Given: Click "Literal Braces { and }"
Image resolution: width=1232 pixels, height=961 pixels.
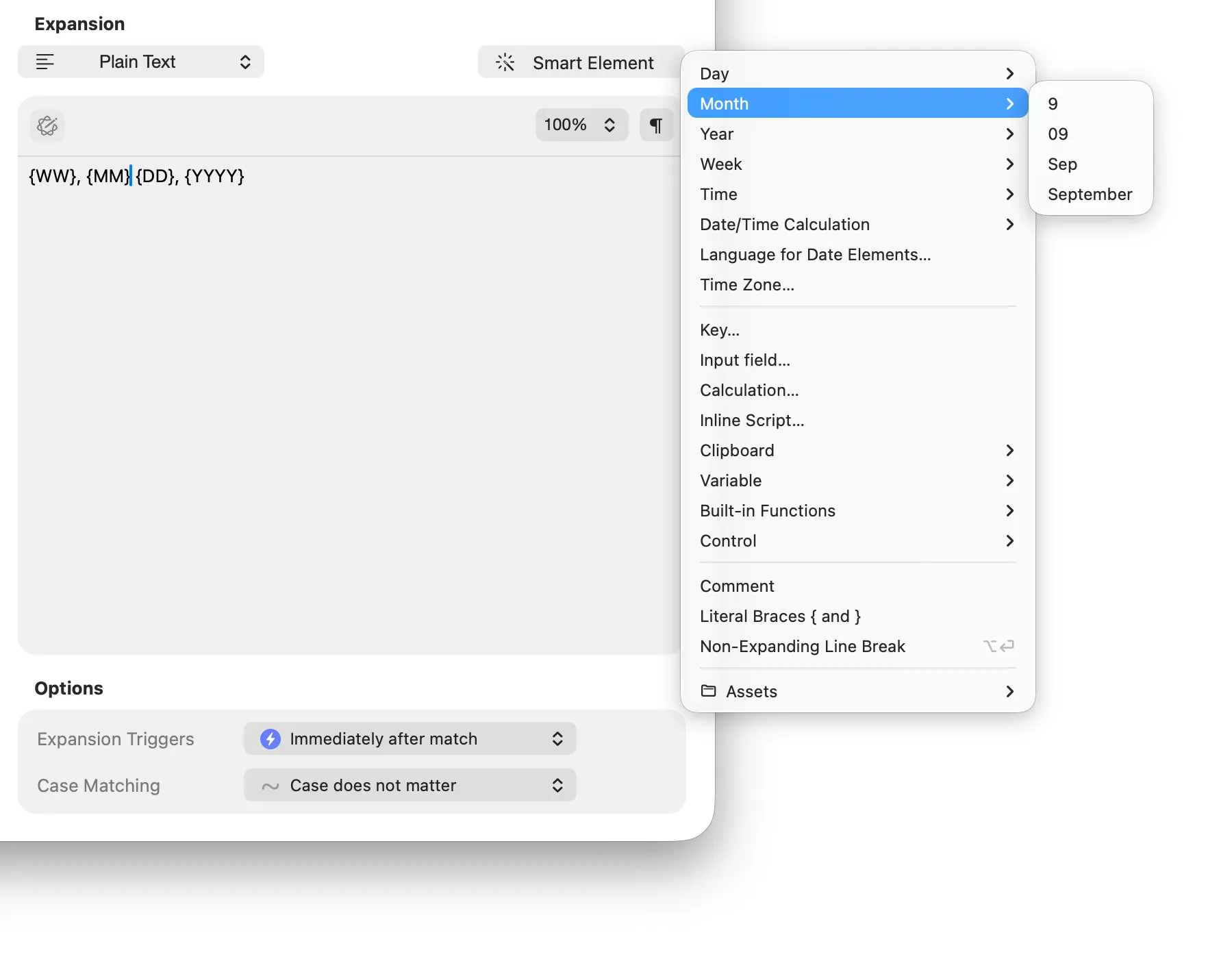Looking at the screenshot, I should [780, 616].
